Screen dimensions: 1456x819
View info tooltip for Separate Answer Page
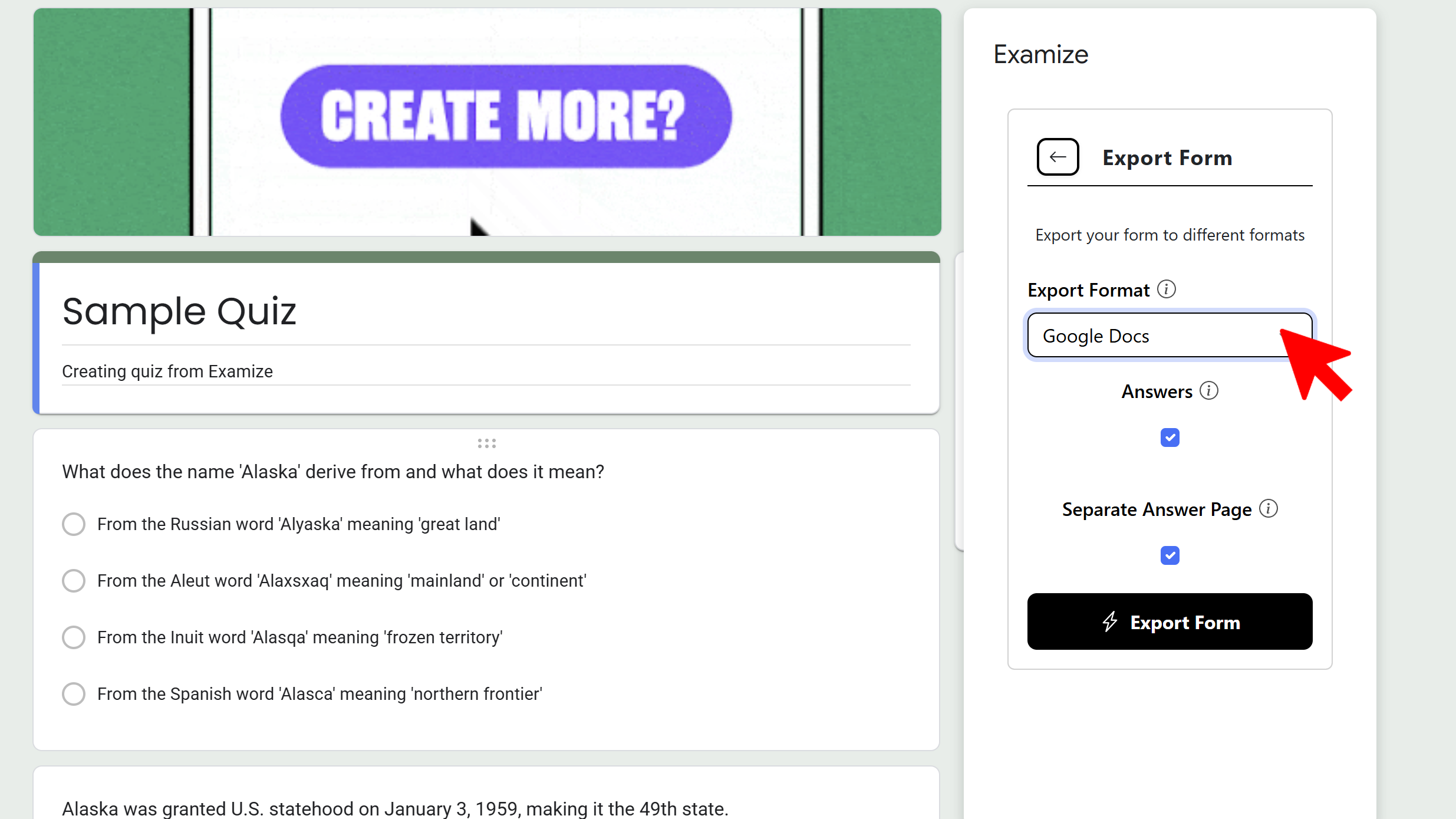1269,508
